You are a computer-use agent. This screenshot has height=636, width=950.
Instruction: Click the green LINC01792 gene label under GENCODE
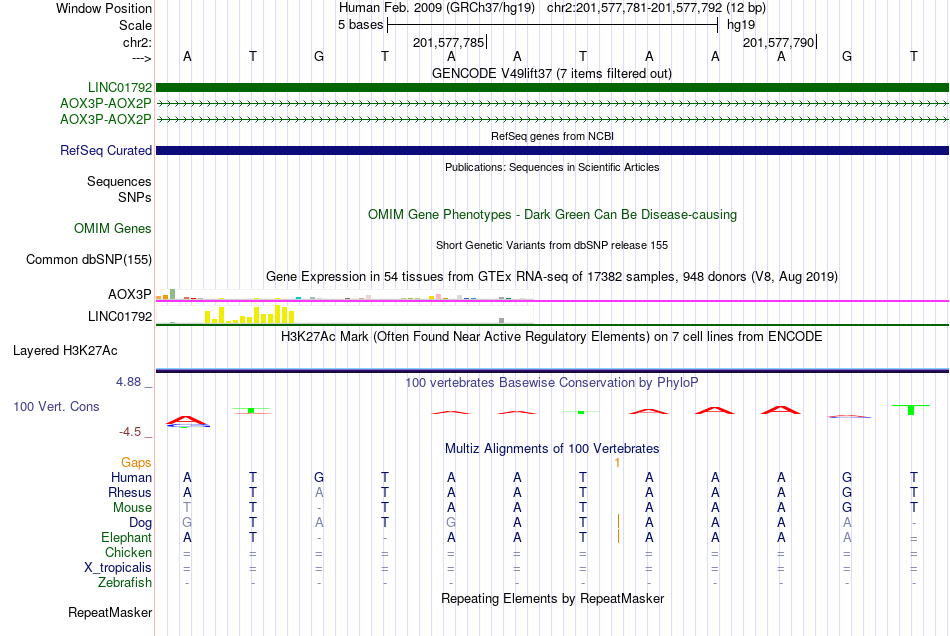(120, 87)
